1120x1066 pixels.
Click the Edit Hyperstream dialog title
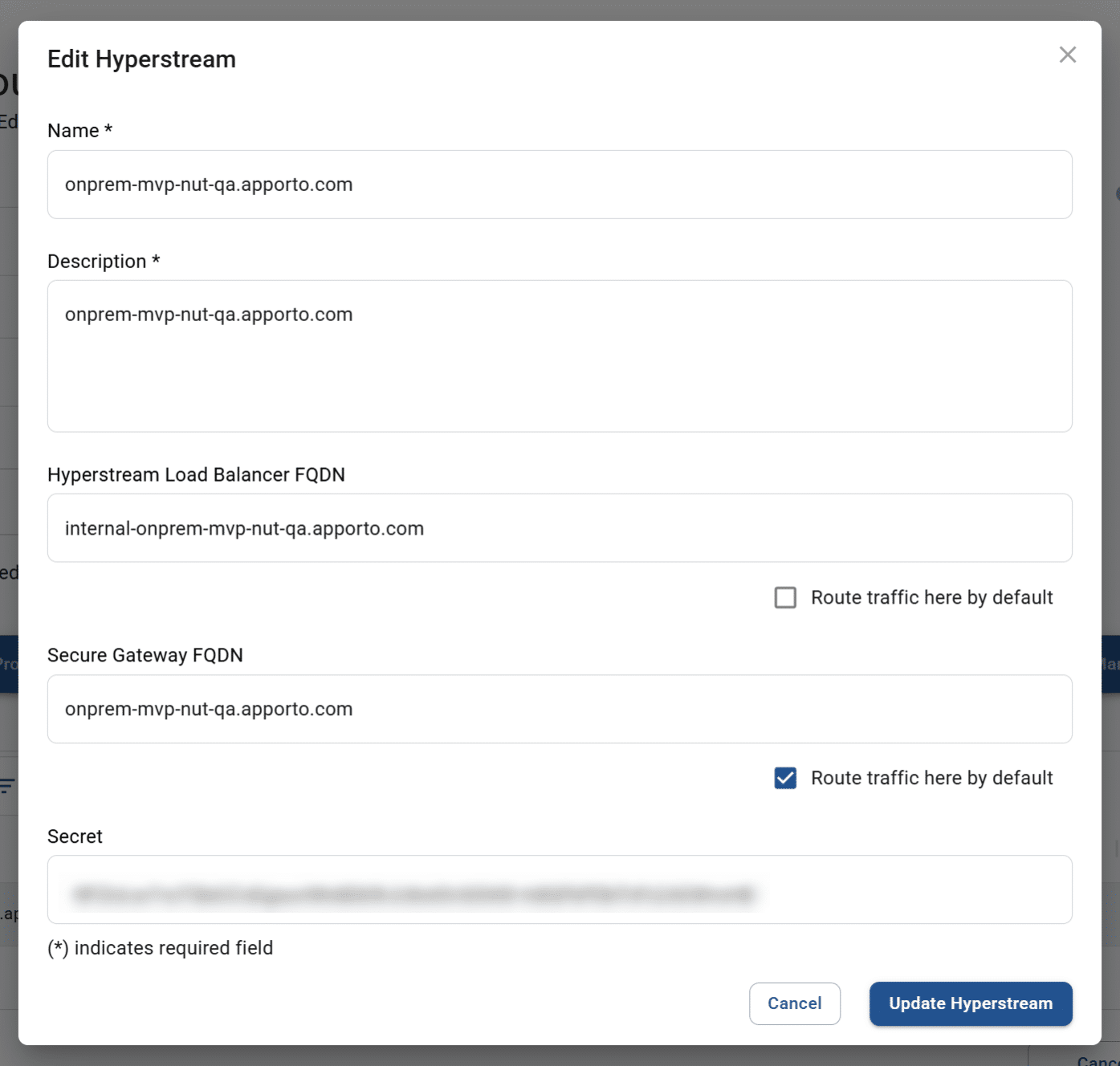141,59
